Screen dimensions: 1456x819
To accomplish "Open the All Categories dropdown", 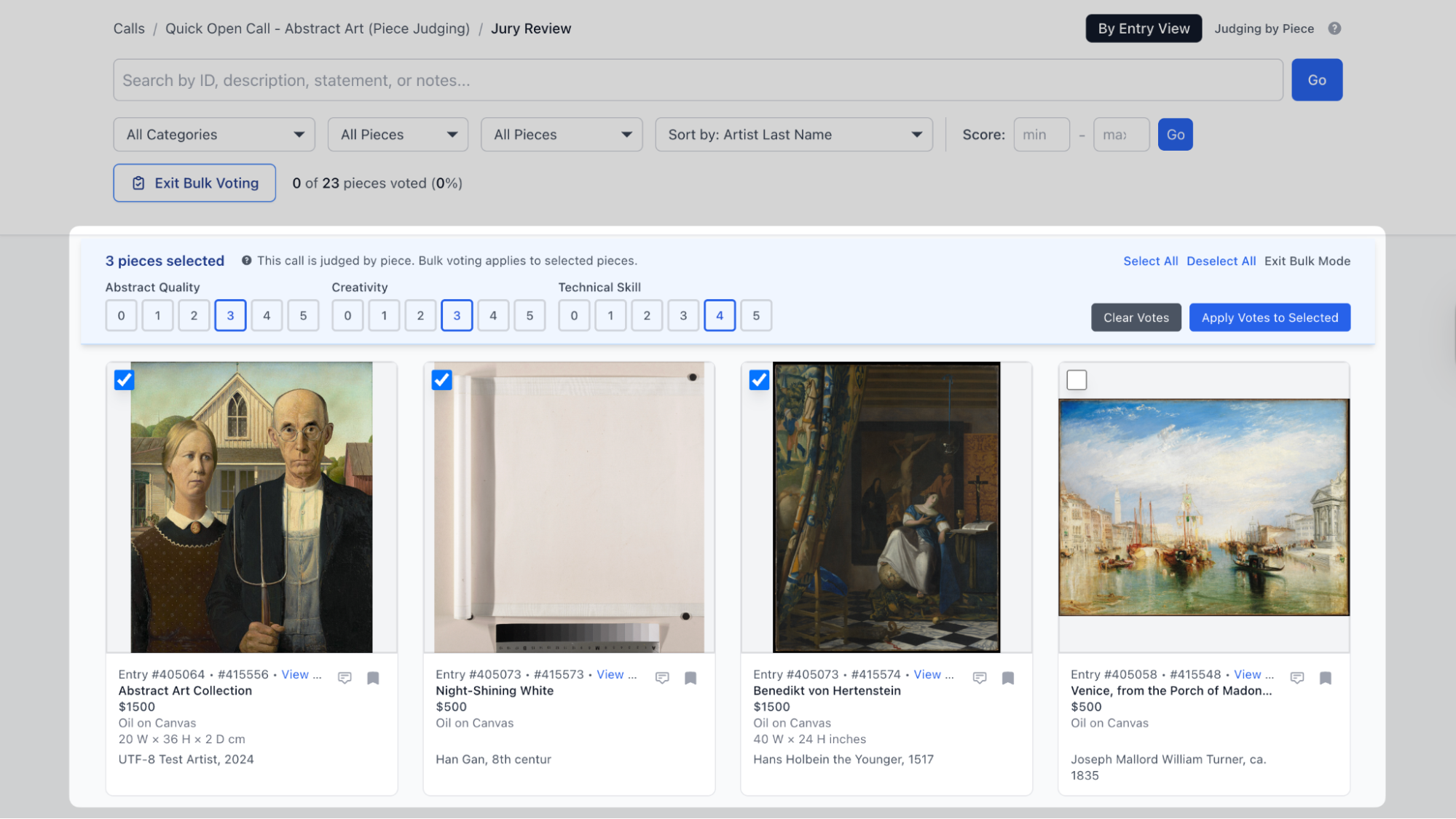I will click(214, 135).
